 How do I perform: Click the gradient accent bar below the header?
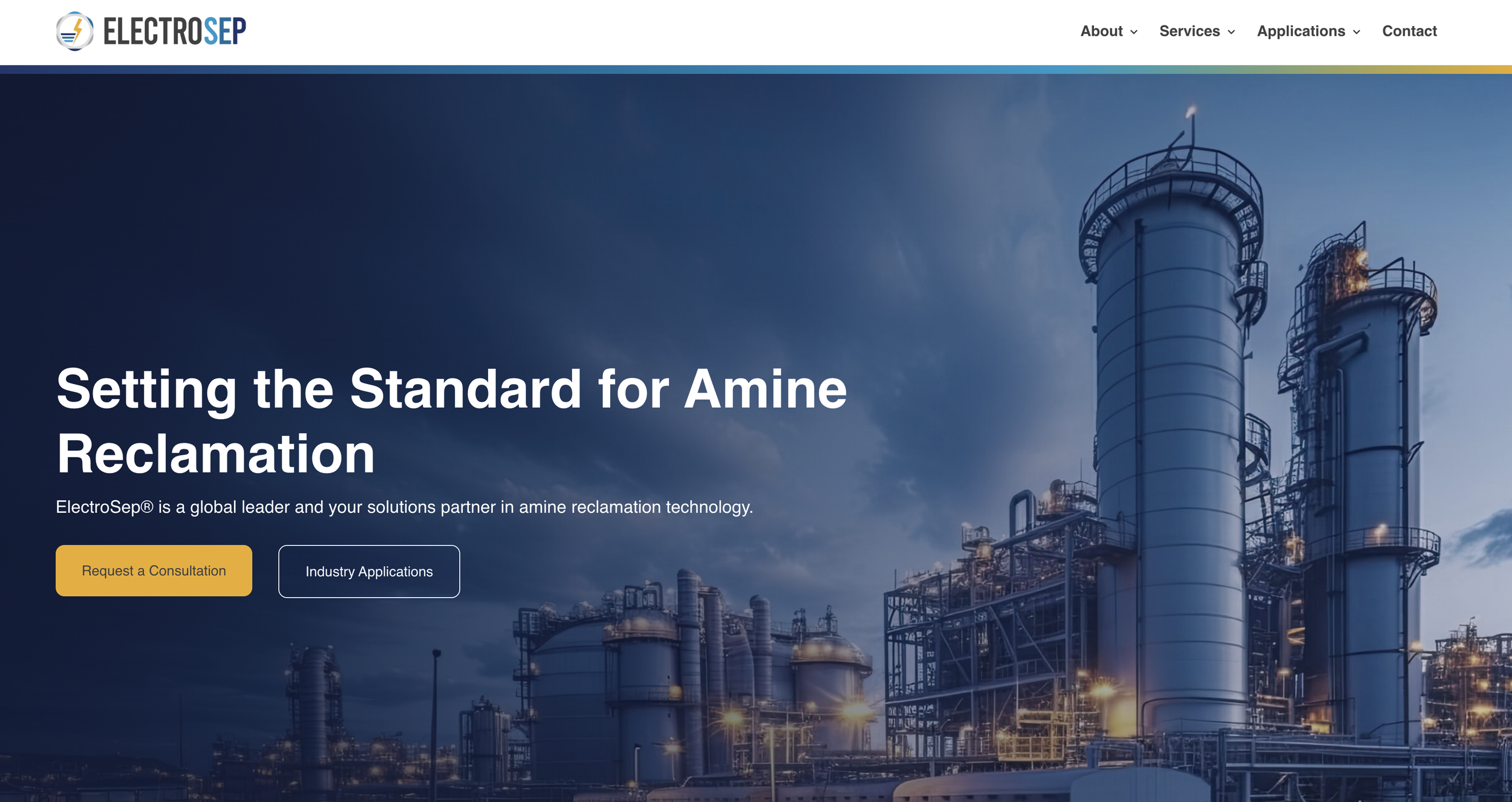[x=756, y=68]
